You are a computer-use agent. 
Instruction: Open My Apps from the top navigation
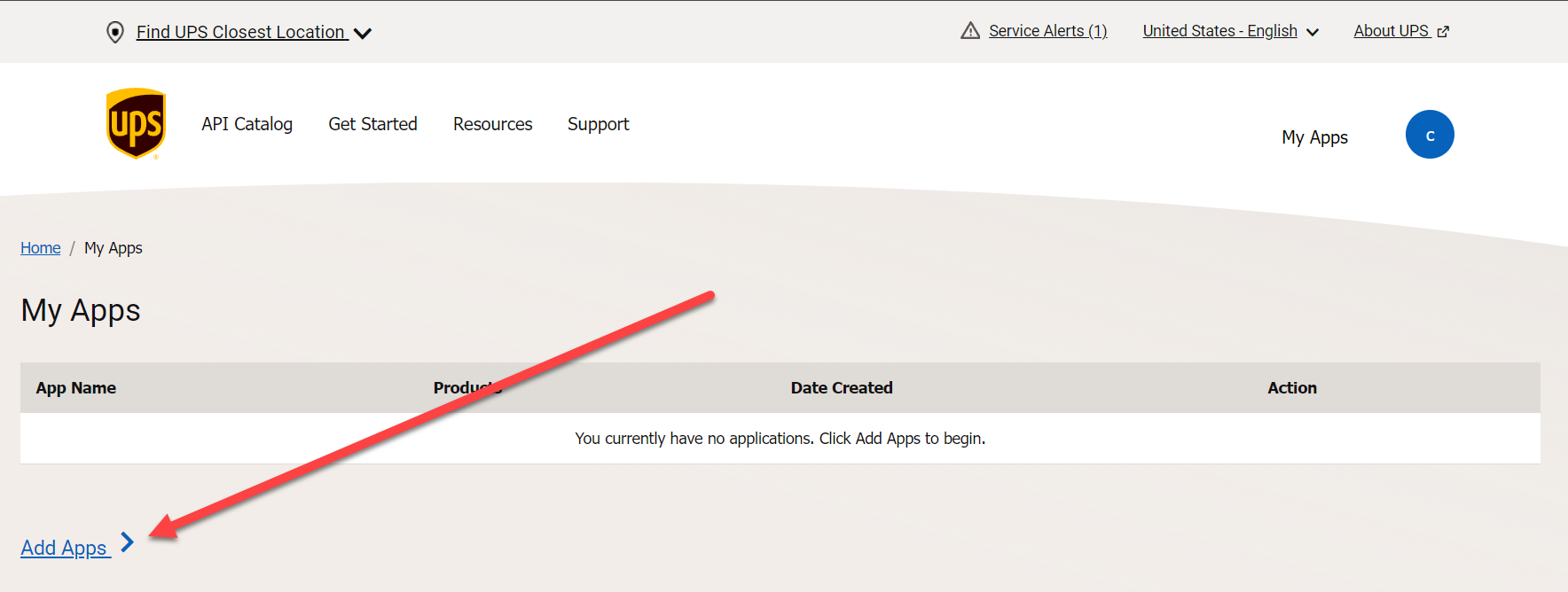pos(1314,137)
